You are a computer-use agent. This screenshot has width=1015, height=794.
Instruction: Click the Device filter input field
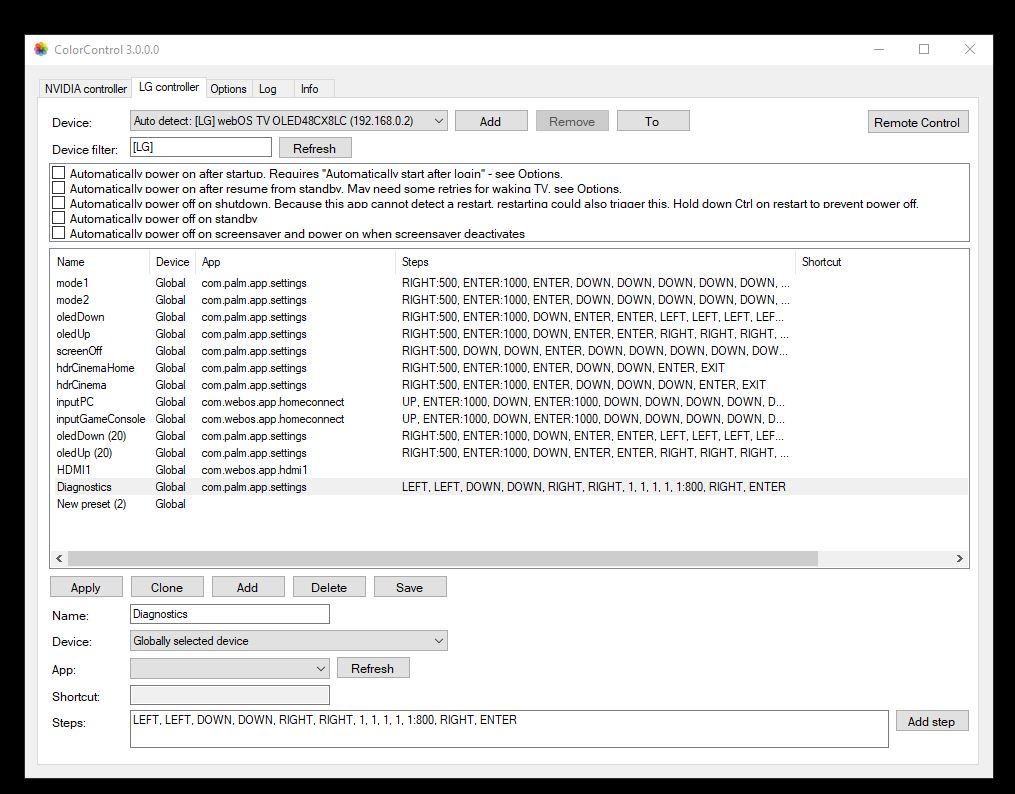pyautogui.click(x=201, y=148)
